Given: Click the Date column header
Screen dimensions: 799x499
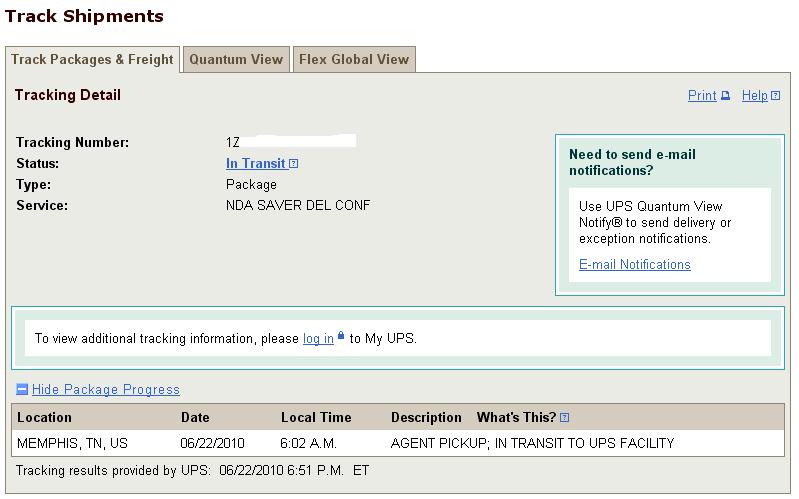Looking at the screenshot, I should (195, 417).
